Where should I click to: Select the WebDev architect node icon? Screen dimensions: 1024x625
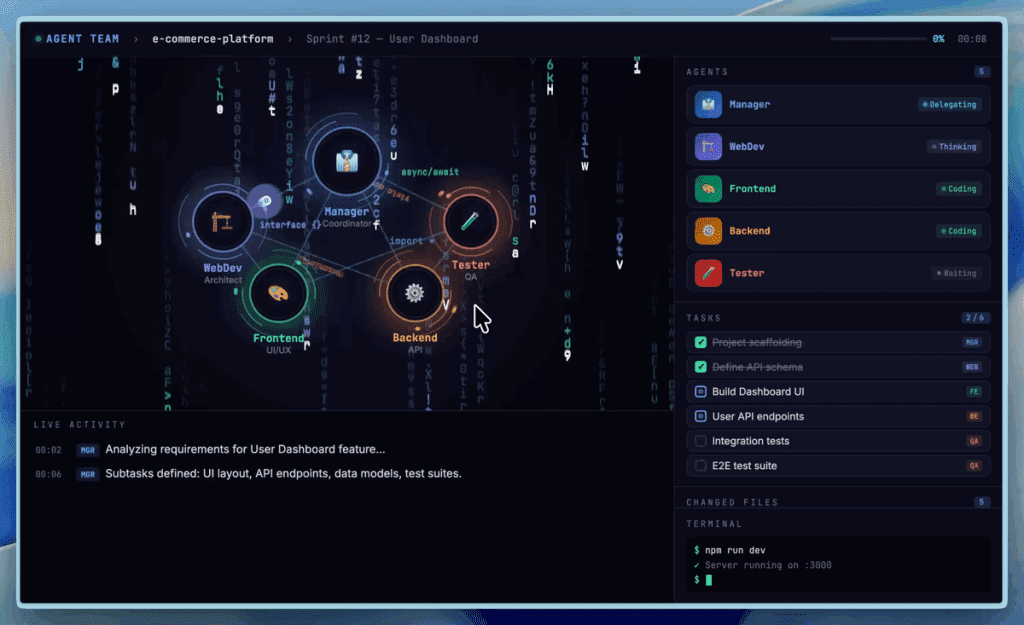click(x=223, y=223)
